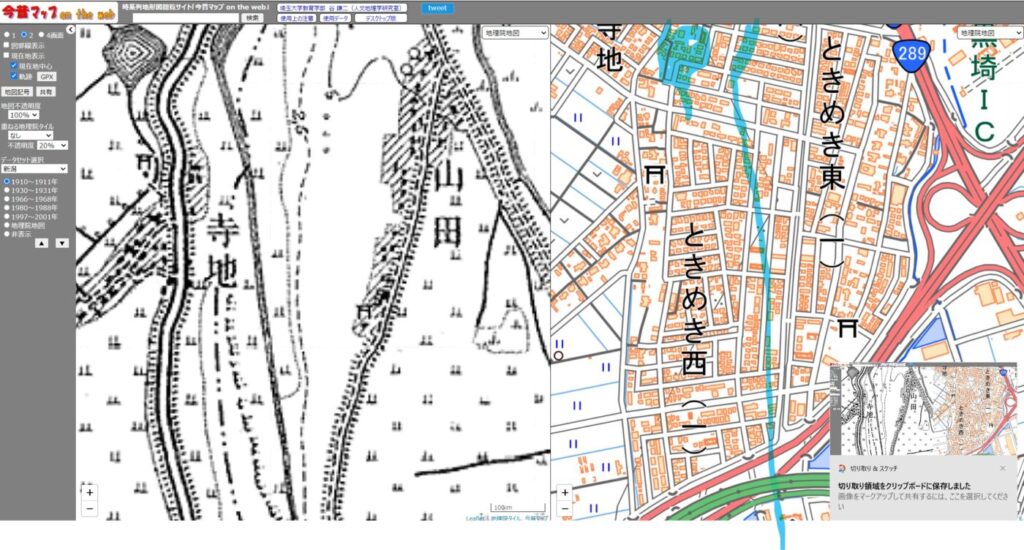
Task: Select the 2-screen layout option
Action: point(24,35)
